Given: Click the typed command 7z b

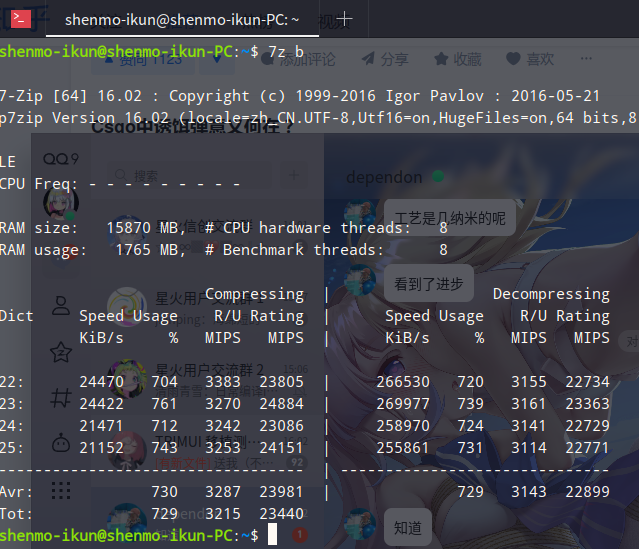Looking at the screenshot, I should (x=286, y=52).
